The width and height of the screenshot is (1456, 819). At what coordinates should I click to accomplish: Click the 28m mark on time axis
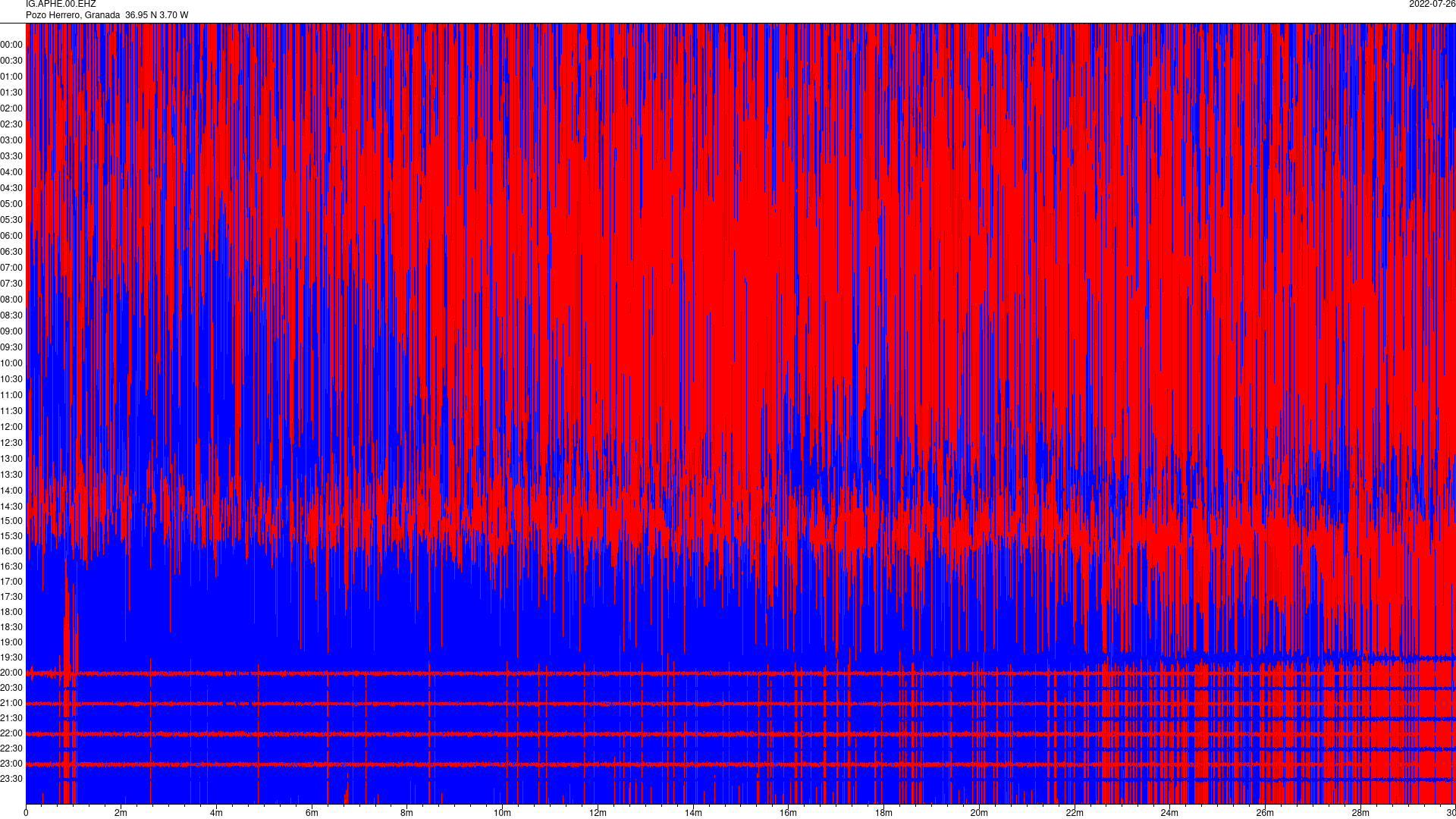pos(1360,813)
